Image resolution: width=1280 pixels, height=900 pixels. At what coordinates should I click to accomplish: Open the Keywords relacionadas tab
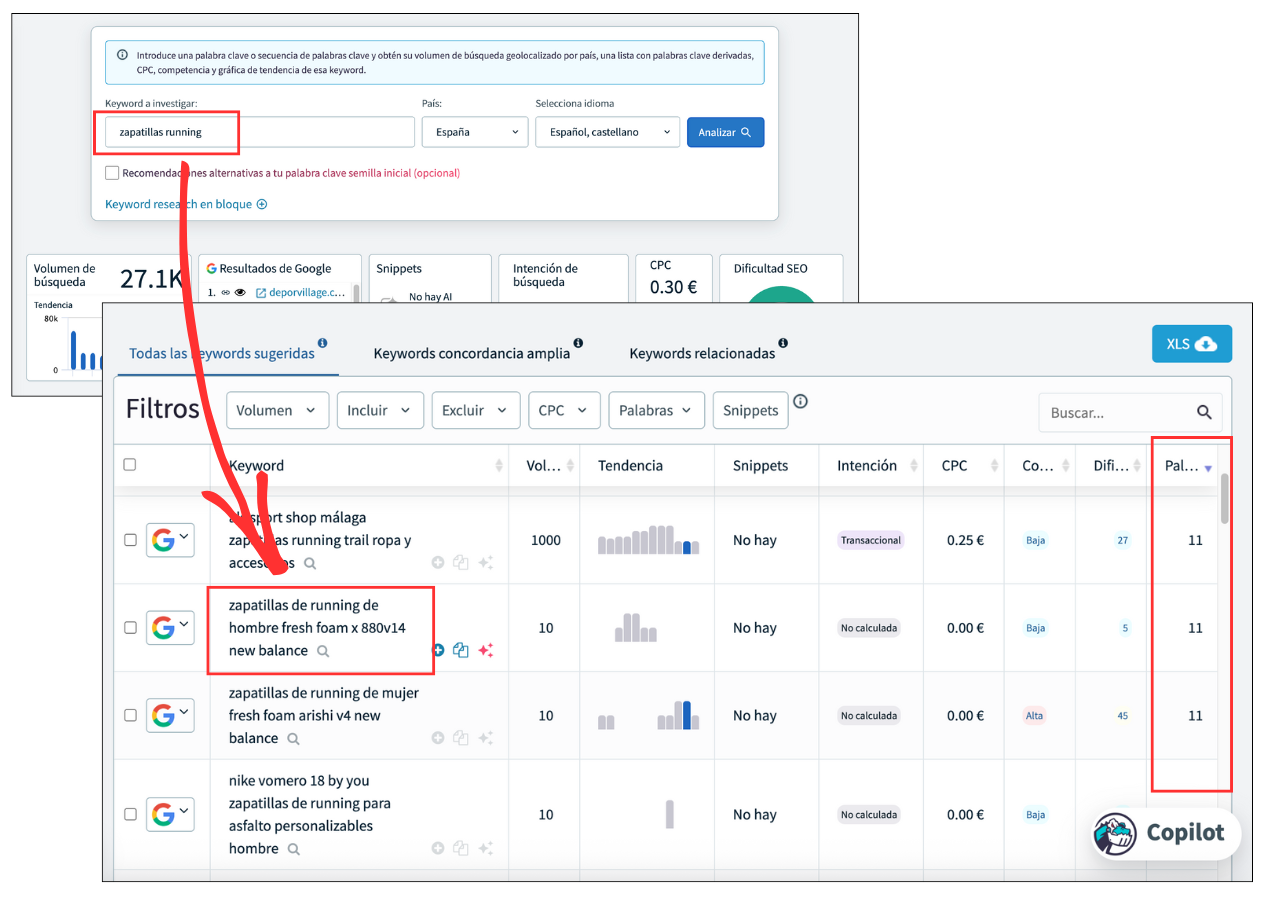coord(701,353)
